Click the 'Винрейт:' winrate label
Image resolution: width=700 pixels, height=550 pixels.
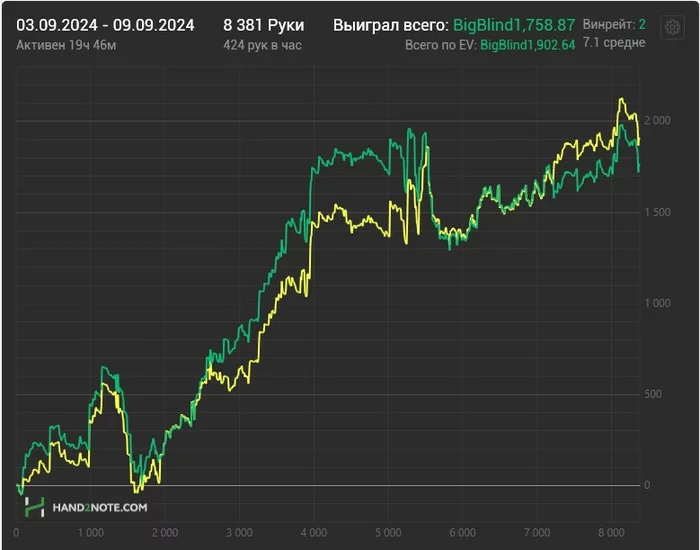coord(609,25)
